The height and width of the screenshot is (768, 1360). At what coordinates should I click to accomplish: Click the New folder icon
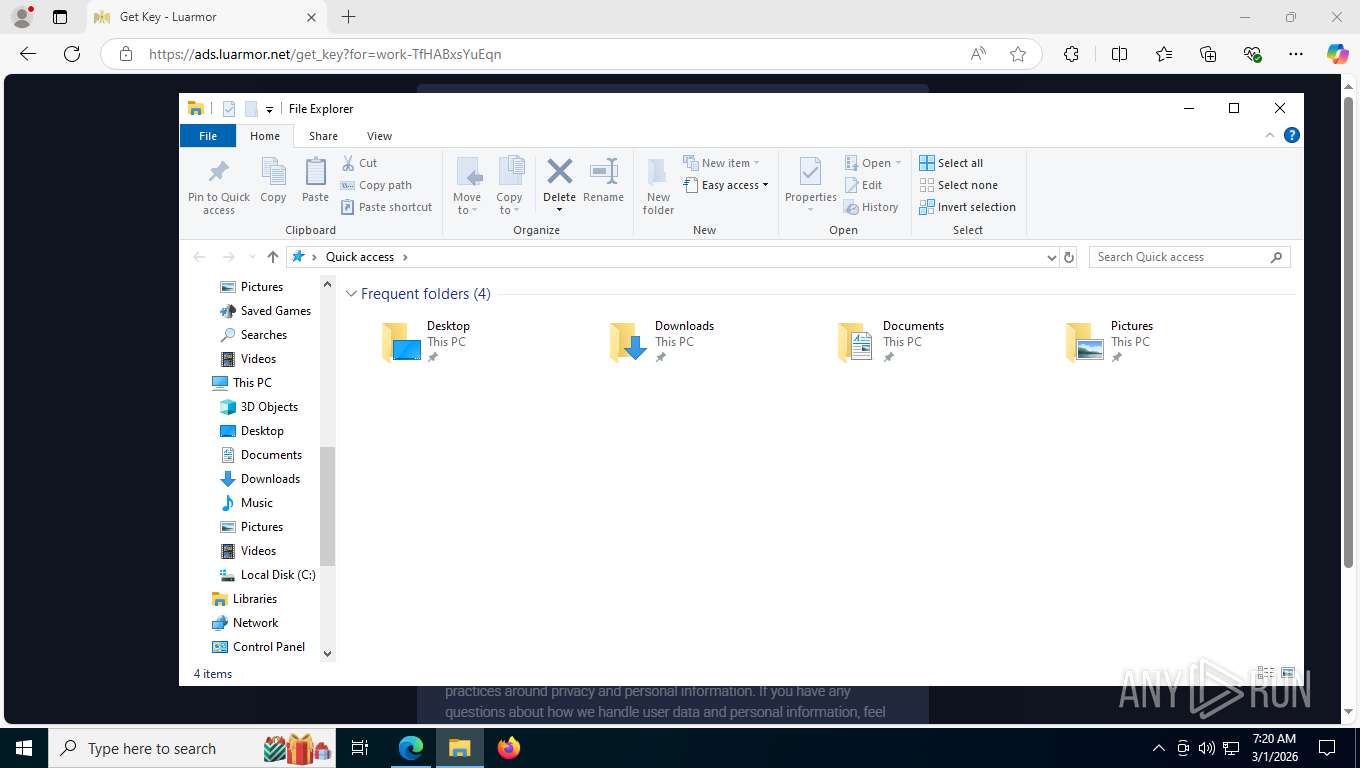pos(658,172)
